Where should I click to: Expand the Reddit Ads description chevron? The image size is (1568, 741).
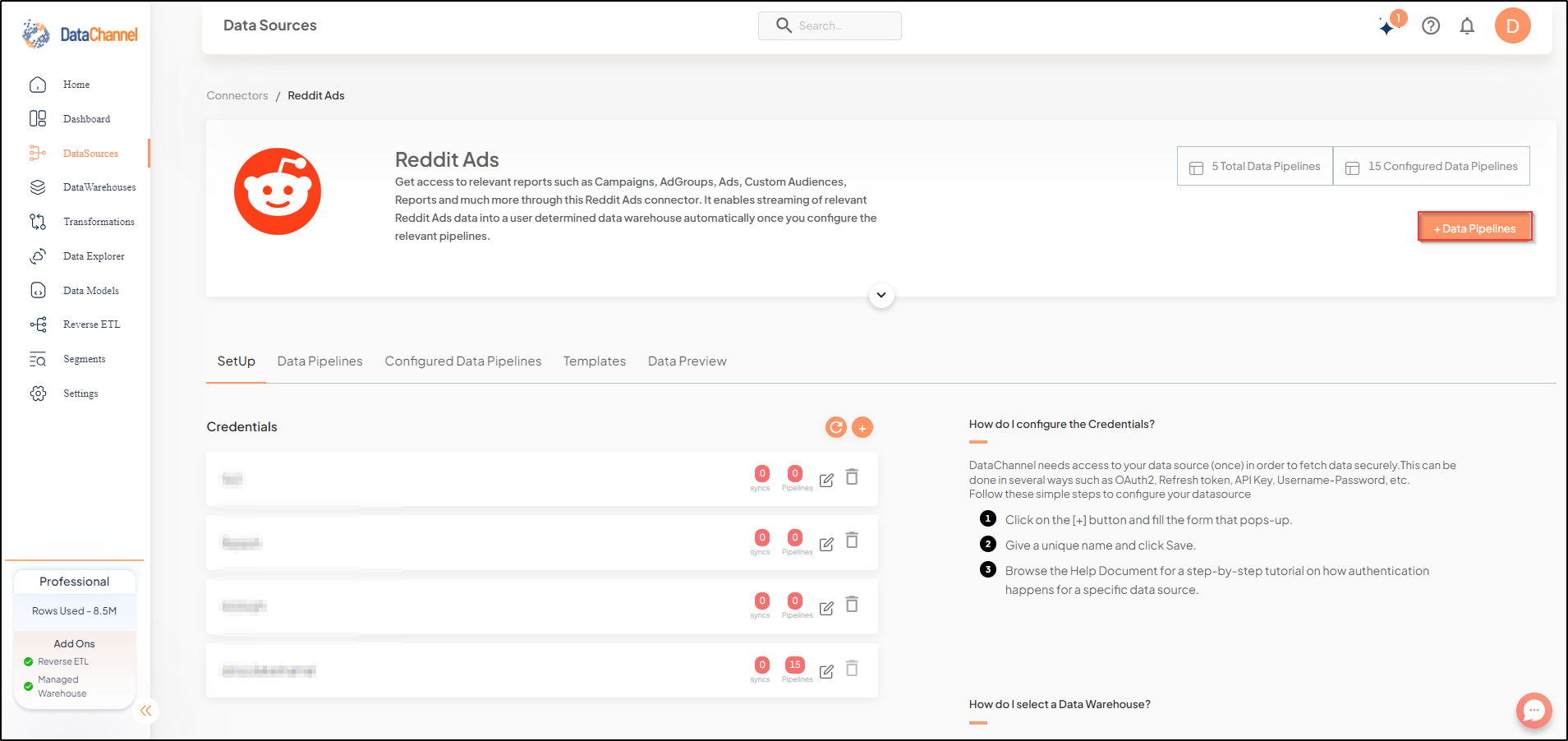tap(881, 295)
